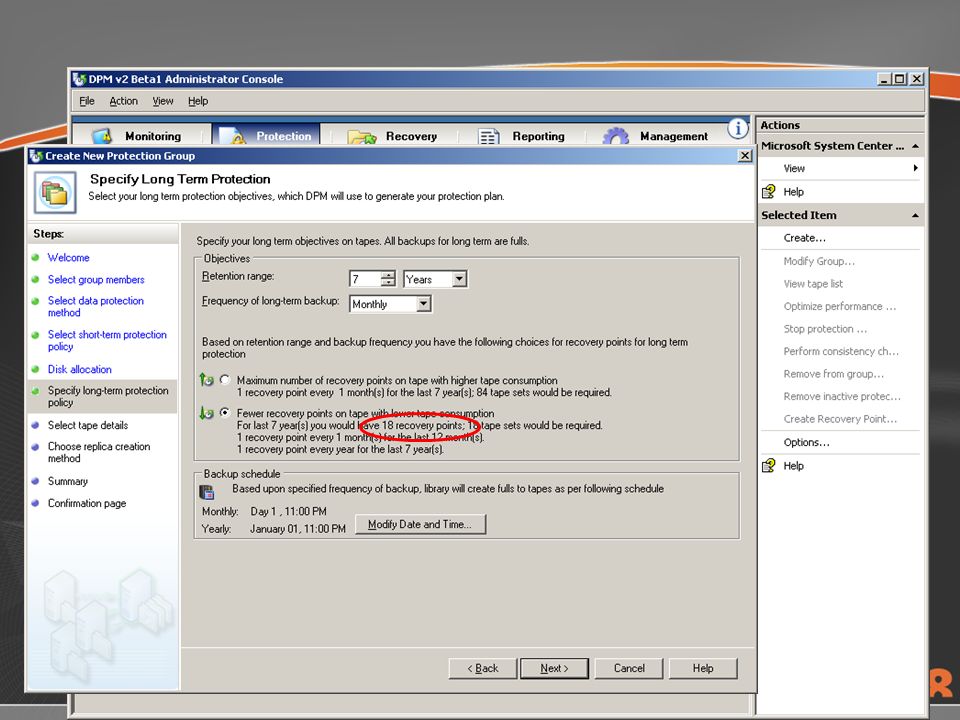960x720 pixels.
Task: Click the Monitoring tab warning icon
Action: 102,136
